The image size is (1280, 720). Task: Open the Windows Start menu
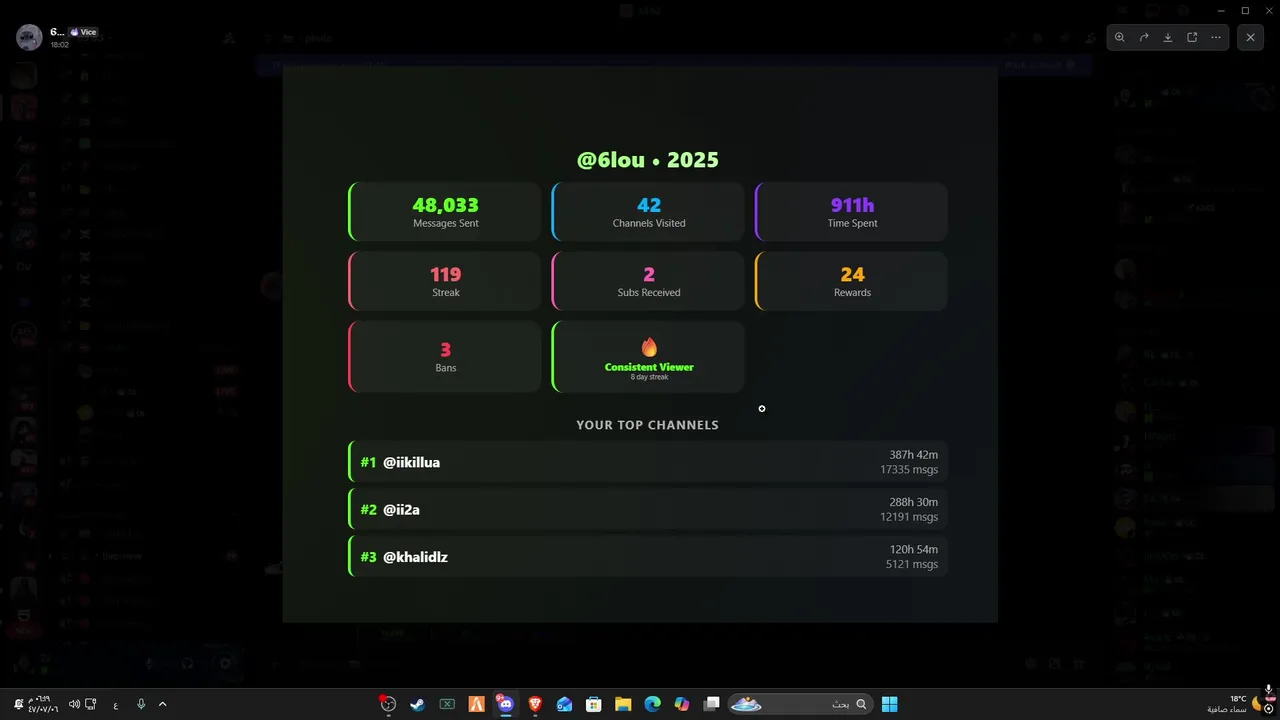coord(889,704)
